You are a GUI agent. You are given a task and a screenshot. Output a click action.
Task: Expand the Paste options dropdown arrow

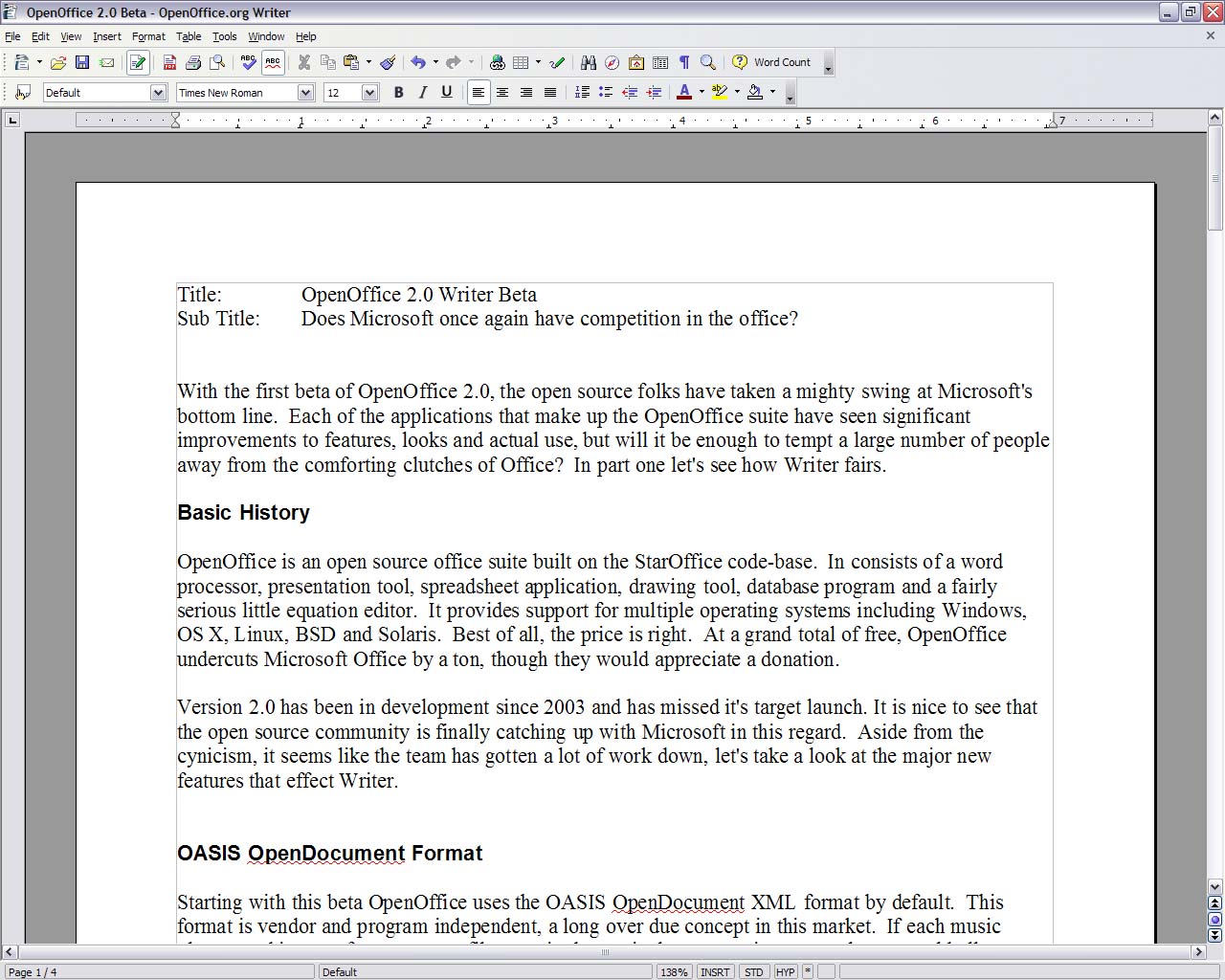pyautogui.click(x=368, y=62)
